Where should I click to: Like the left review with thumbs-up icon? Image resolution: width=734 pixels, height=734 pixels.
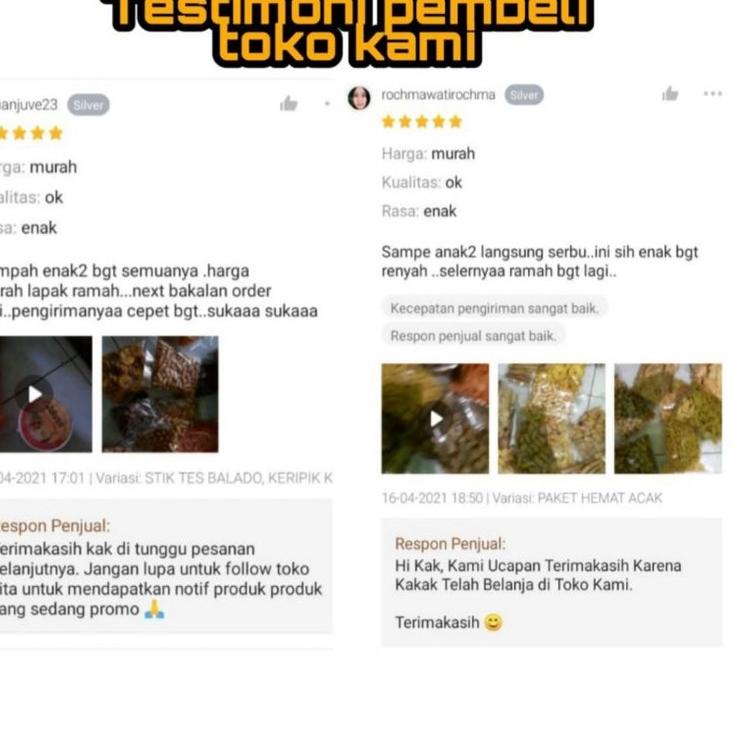288,103
